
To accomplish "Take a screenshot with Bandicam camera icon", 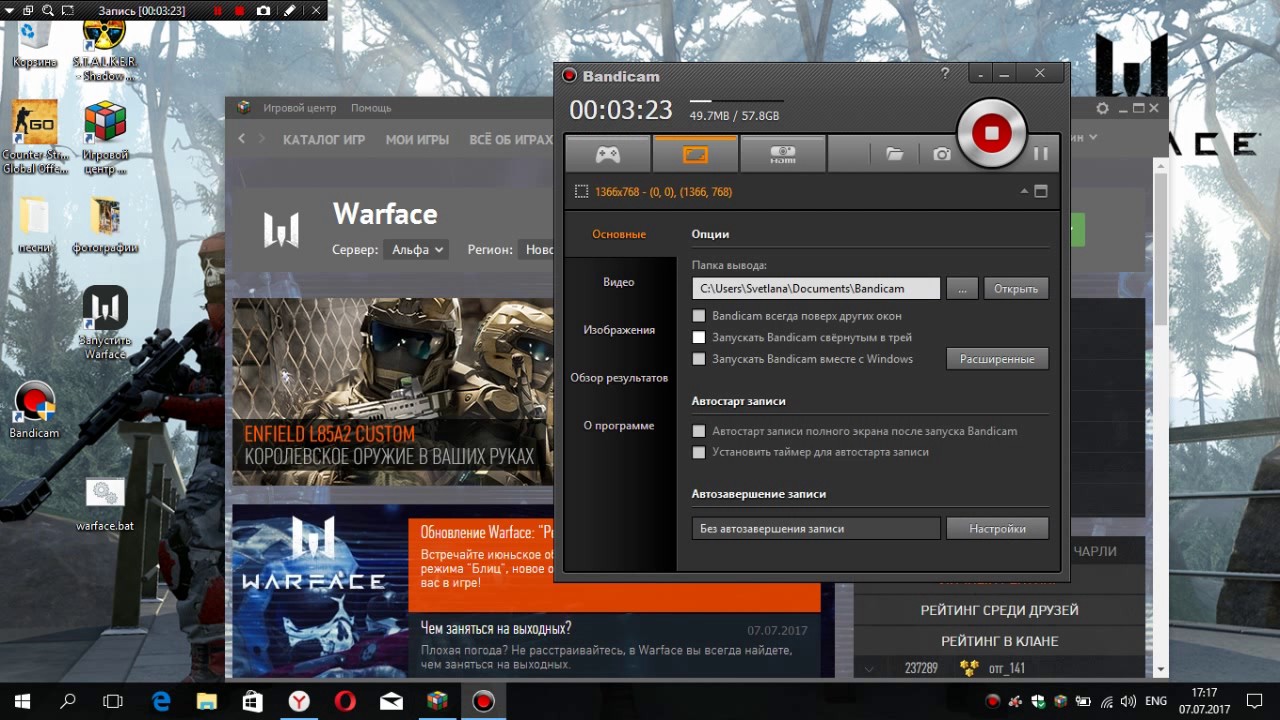I will [x=942, y=154].
